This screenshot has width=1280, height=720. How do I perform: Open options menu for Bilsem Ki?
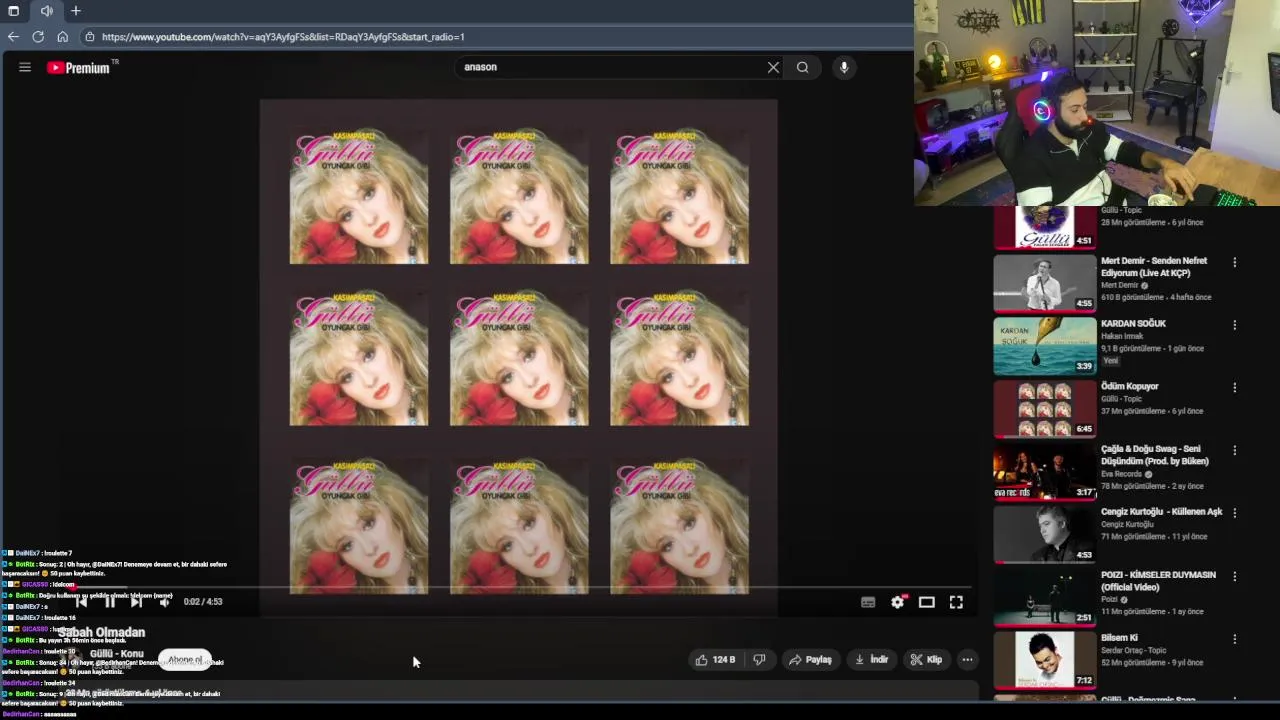(1235, 639)
